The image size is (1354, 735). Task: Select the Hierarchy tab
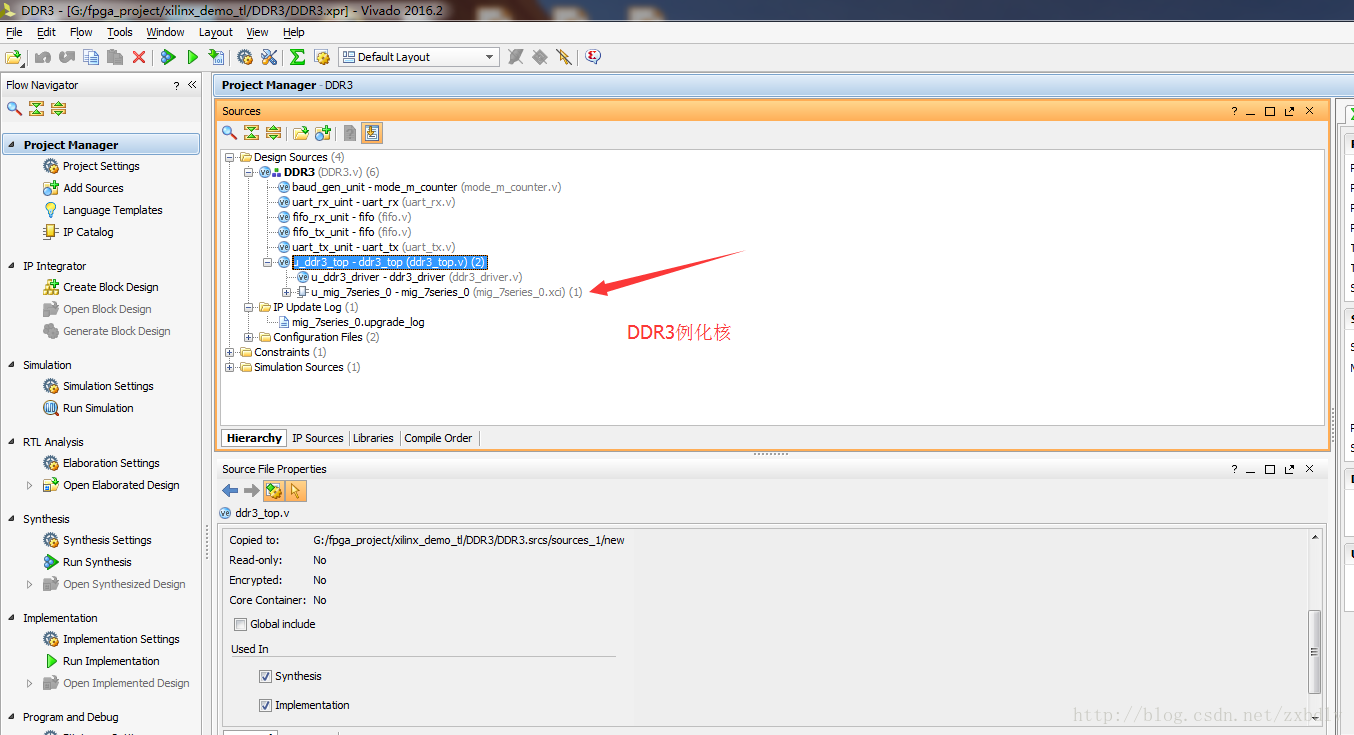(254, 438)
